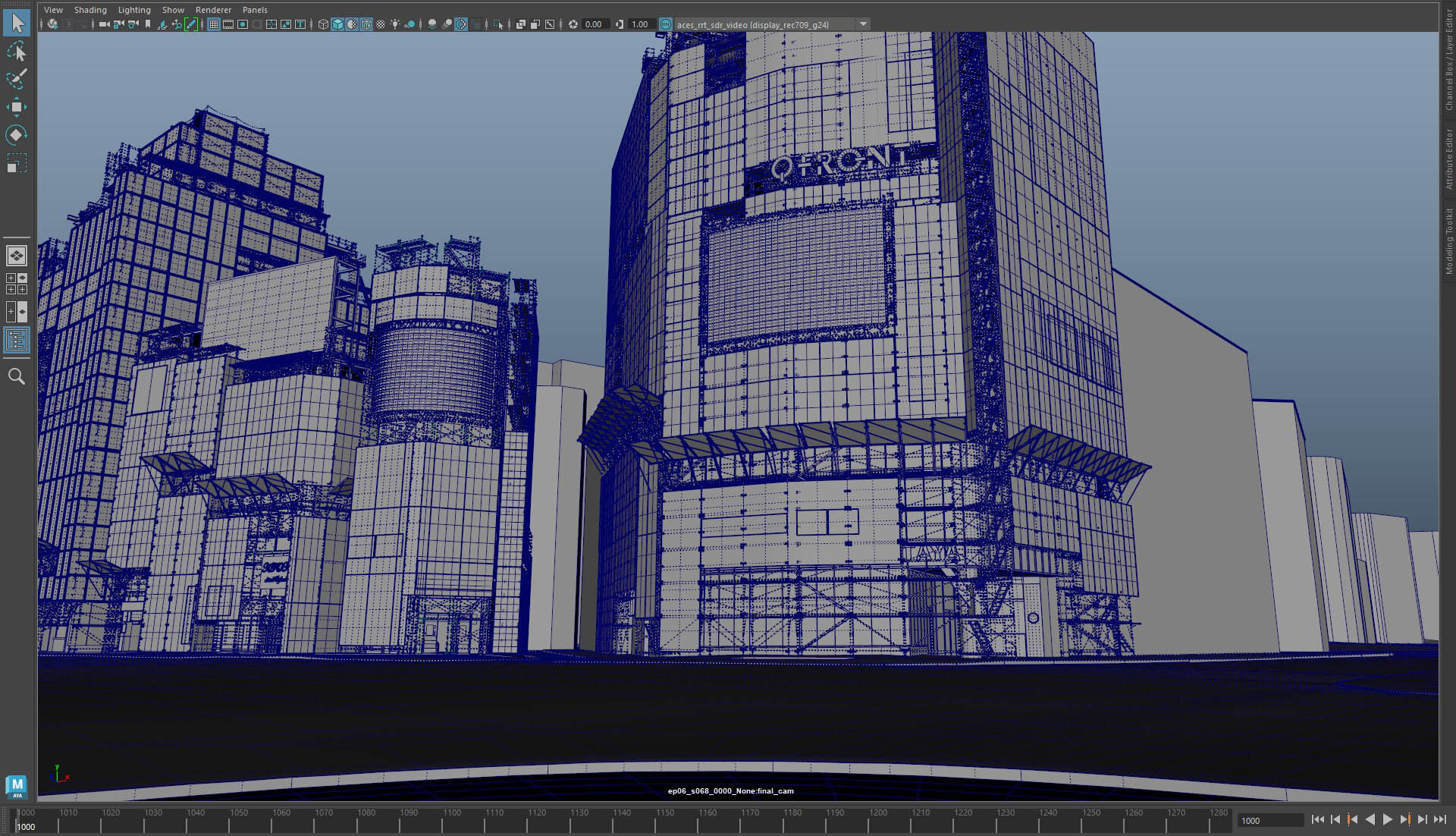Choose the Paint Selection tool

click(17, 79)
